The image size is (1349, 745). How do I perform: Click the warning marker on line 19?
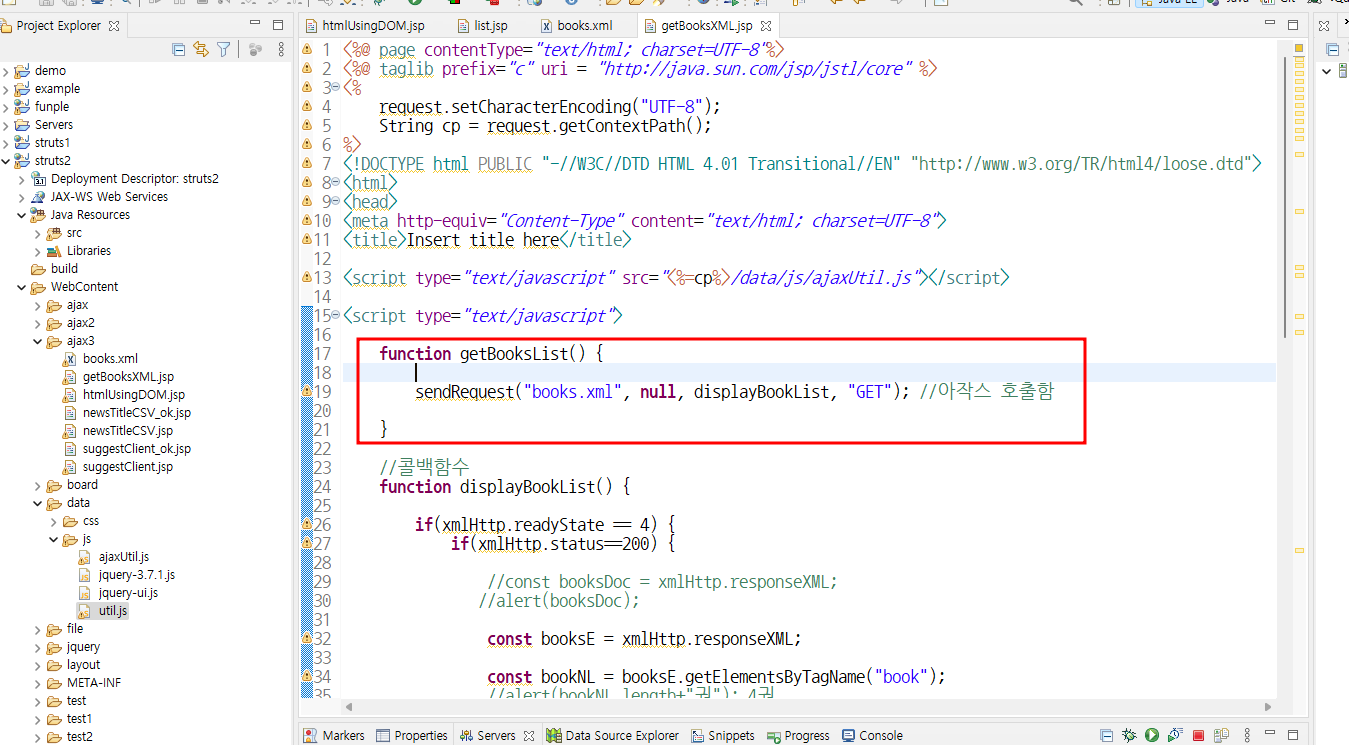click(x=307, y=391)
